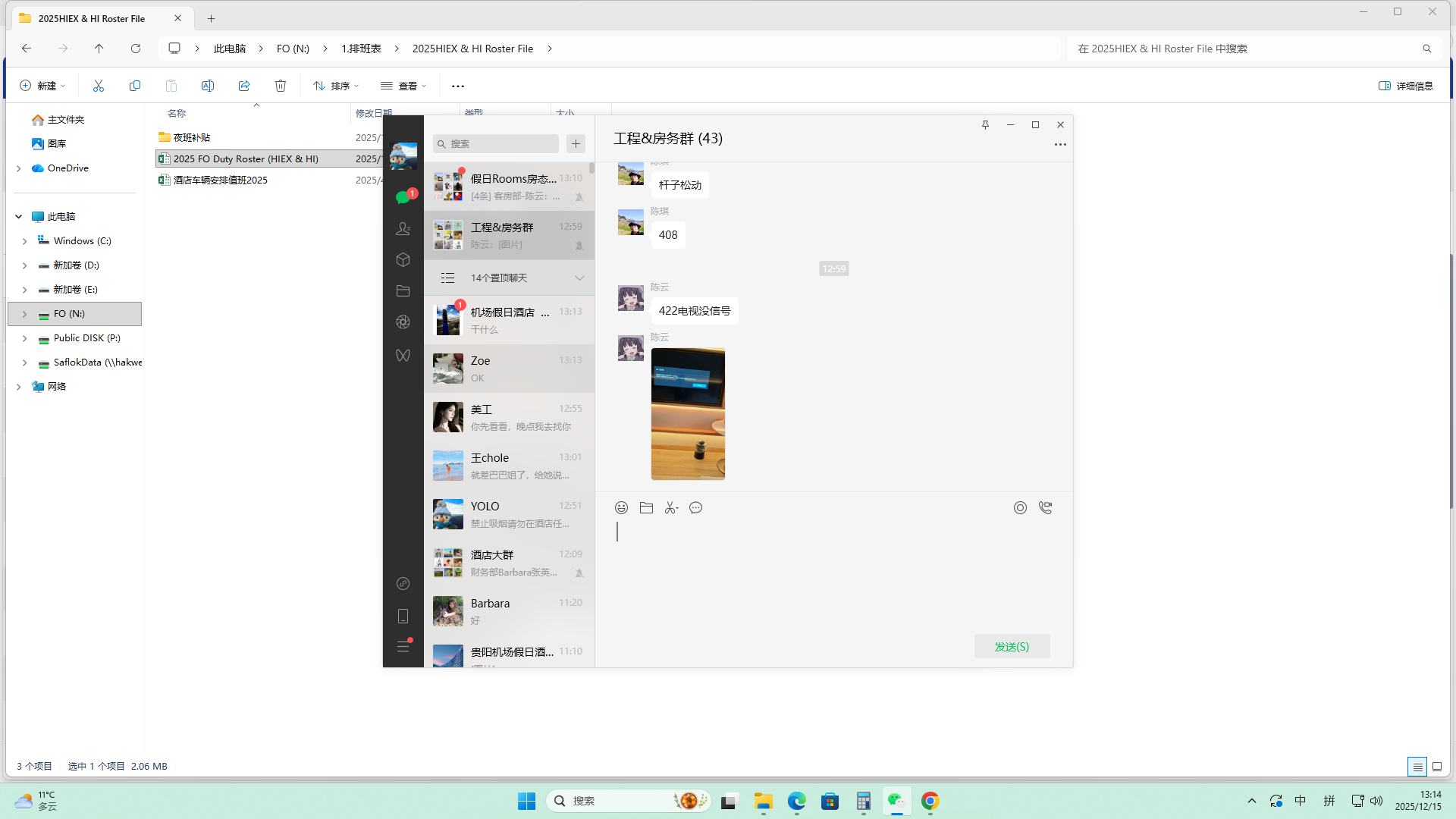Collapse the 14 pinned chats list
The height and width of the screenshot is (819, 1456).
579,278
